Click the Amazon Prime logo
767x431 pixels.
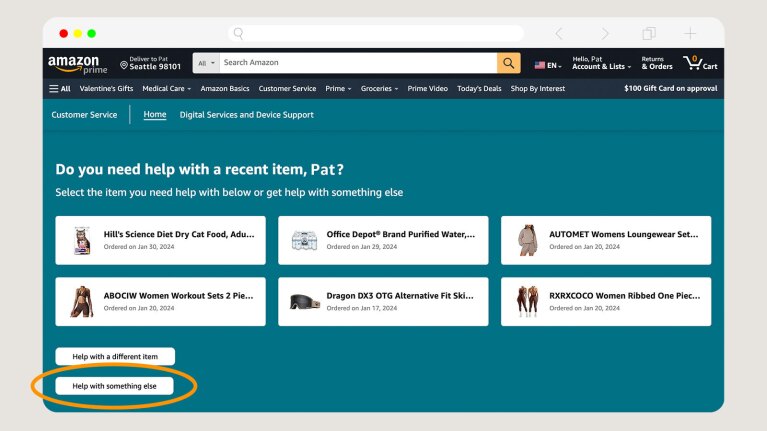(x=77, y=65)
